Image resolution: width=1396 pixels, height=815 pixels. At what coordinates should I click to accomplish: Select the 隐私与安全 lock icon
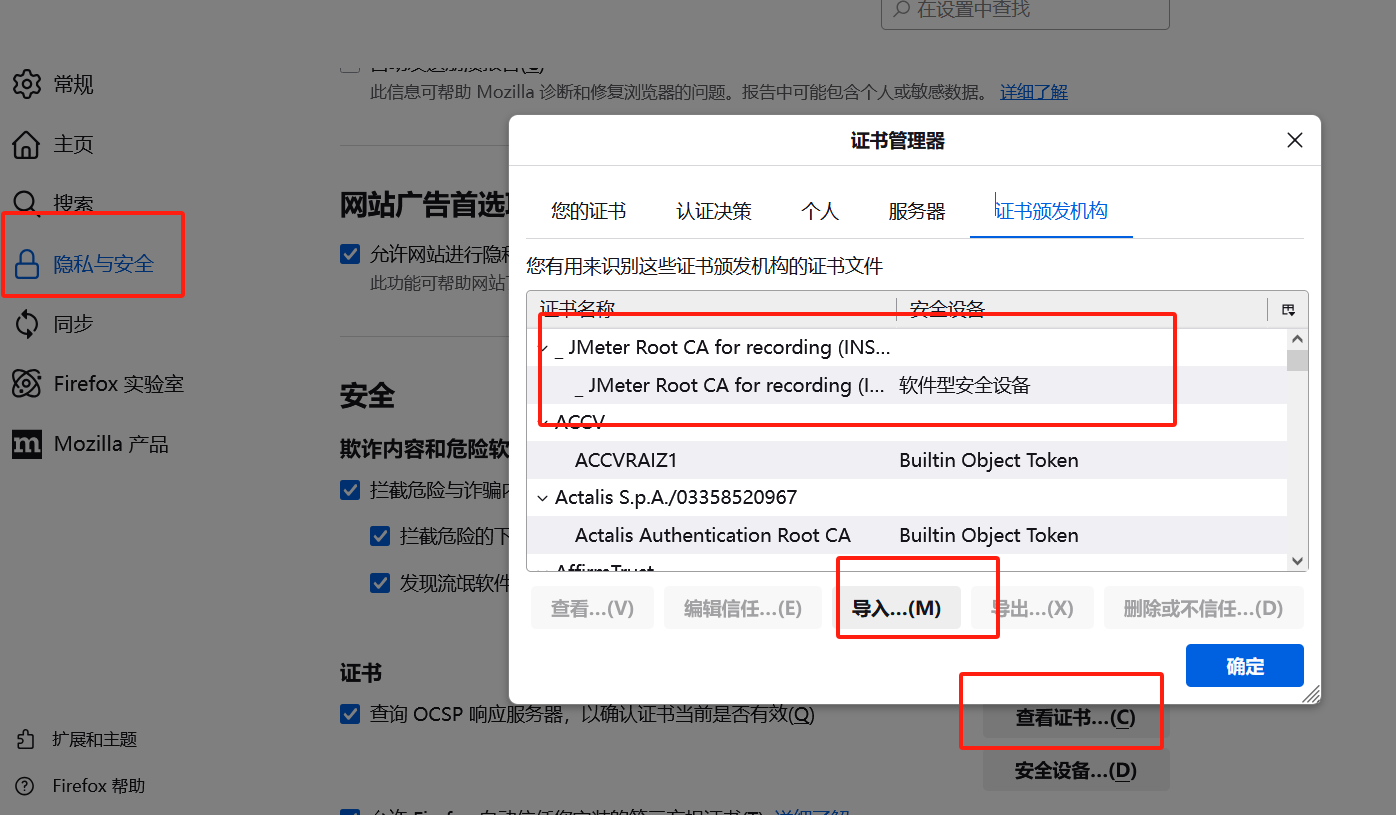[27, 264]
